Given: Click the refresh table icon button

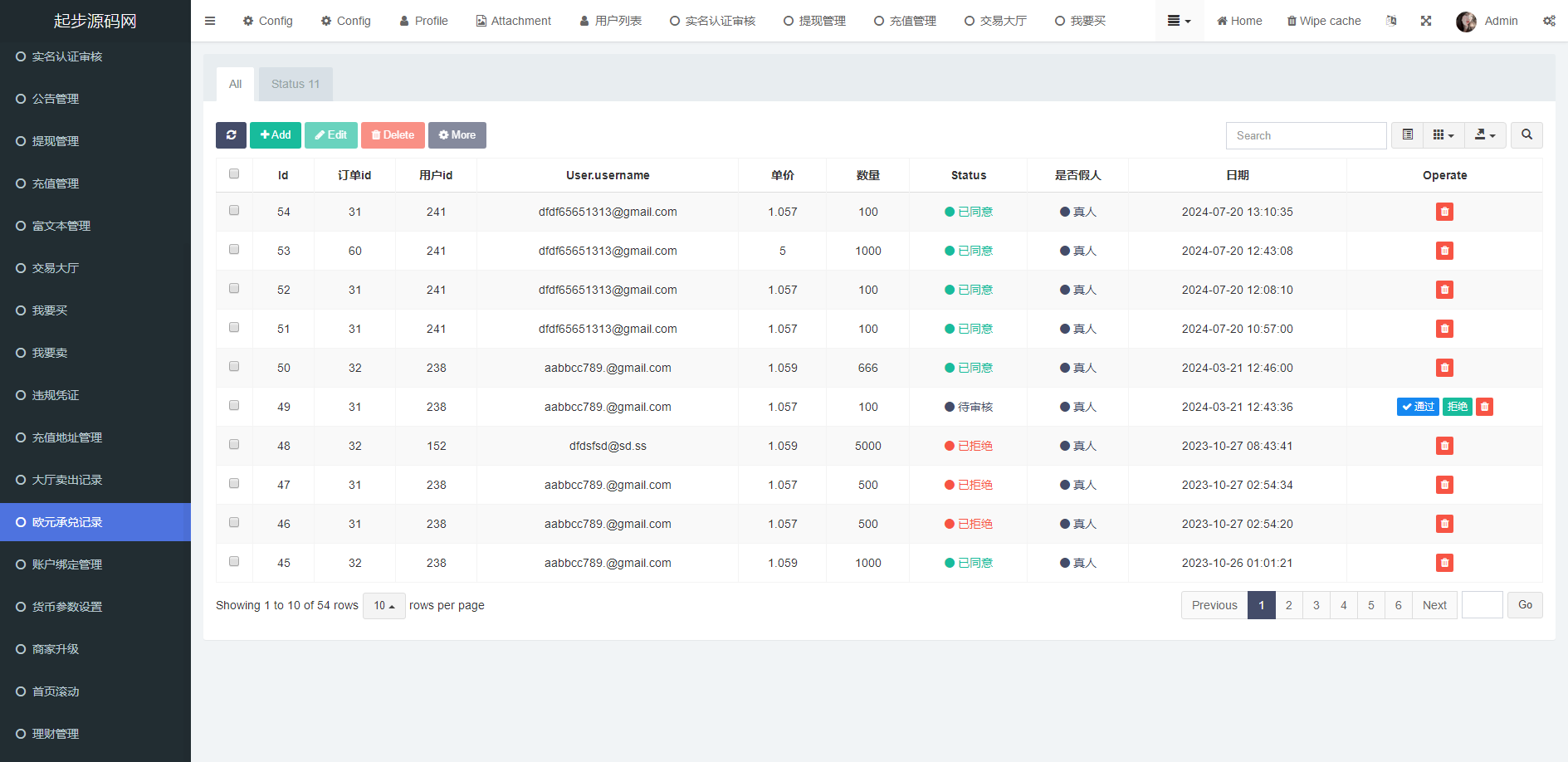Looking at the screenshot, I should pos(231,135).
